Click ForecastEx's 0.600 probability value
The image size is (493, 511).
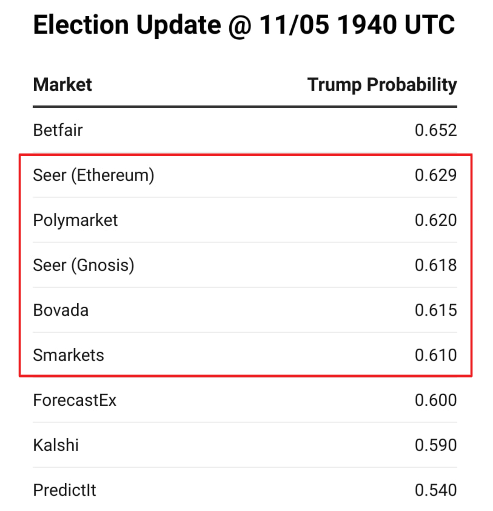point(436,400)
